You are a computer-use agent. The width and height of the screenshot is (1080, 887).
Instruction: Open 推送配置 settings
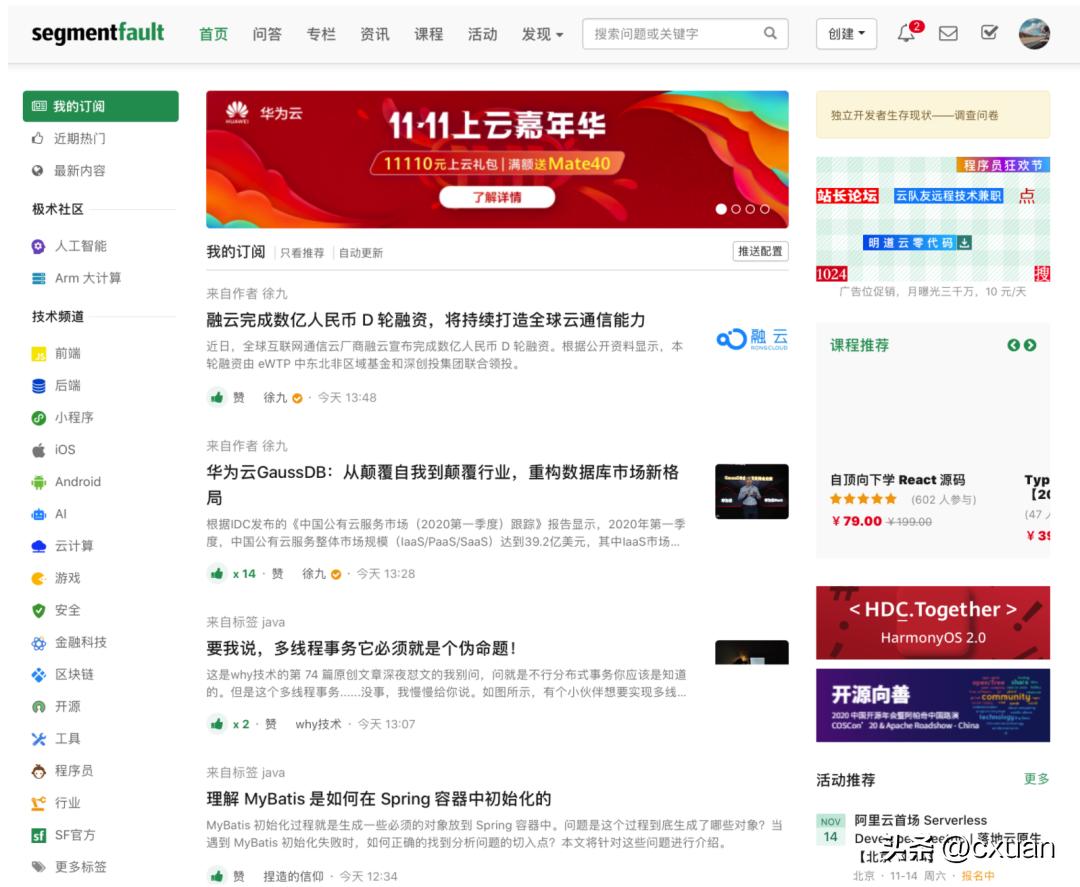click(759, 252)
